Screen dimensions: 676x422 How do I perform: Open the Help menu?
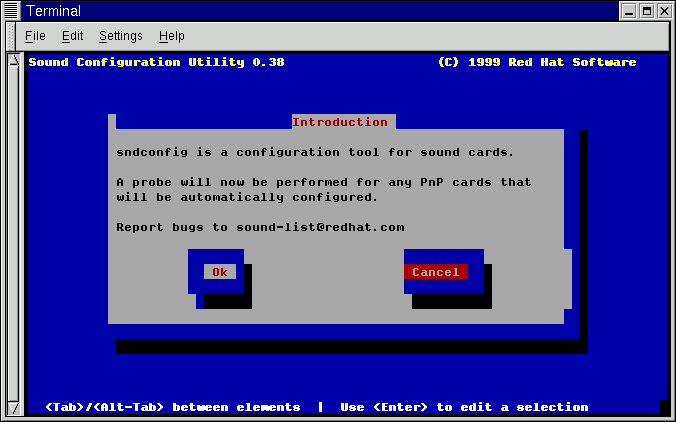[172, 36]
